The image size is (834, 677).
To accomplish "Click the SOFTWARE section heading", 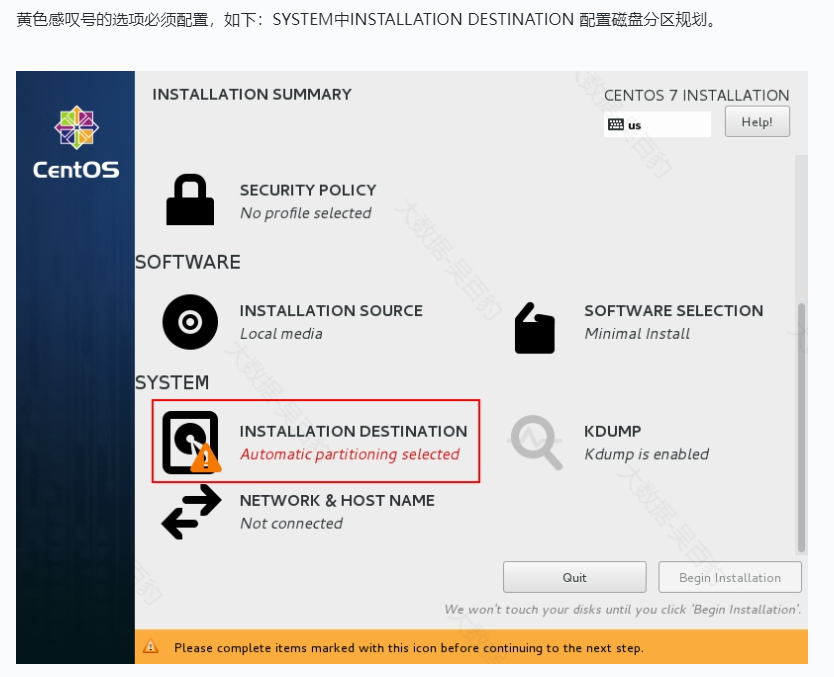I will [188, 262].
